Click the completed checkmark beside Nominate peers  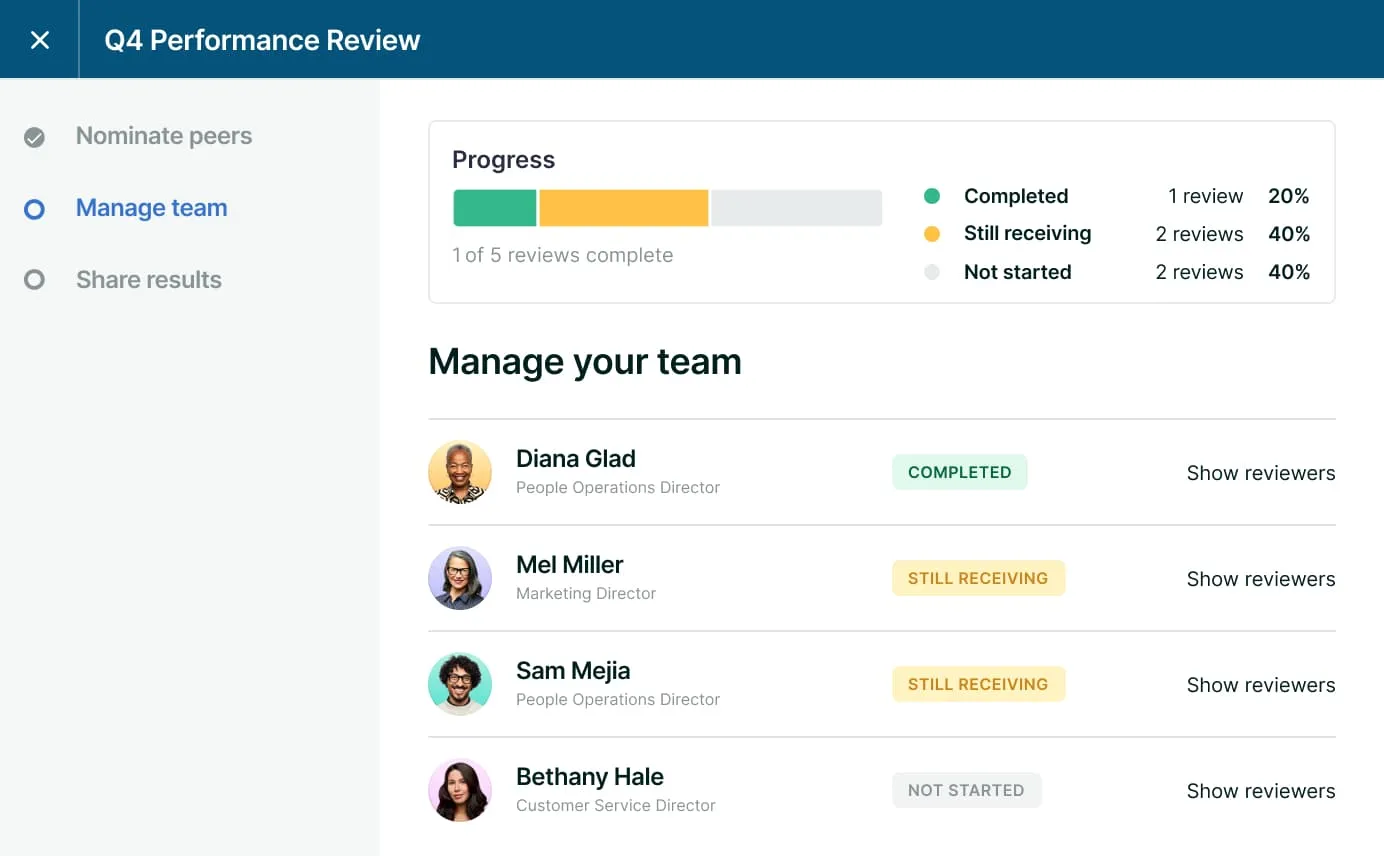pyautogui.click(x=36, y=136)
